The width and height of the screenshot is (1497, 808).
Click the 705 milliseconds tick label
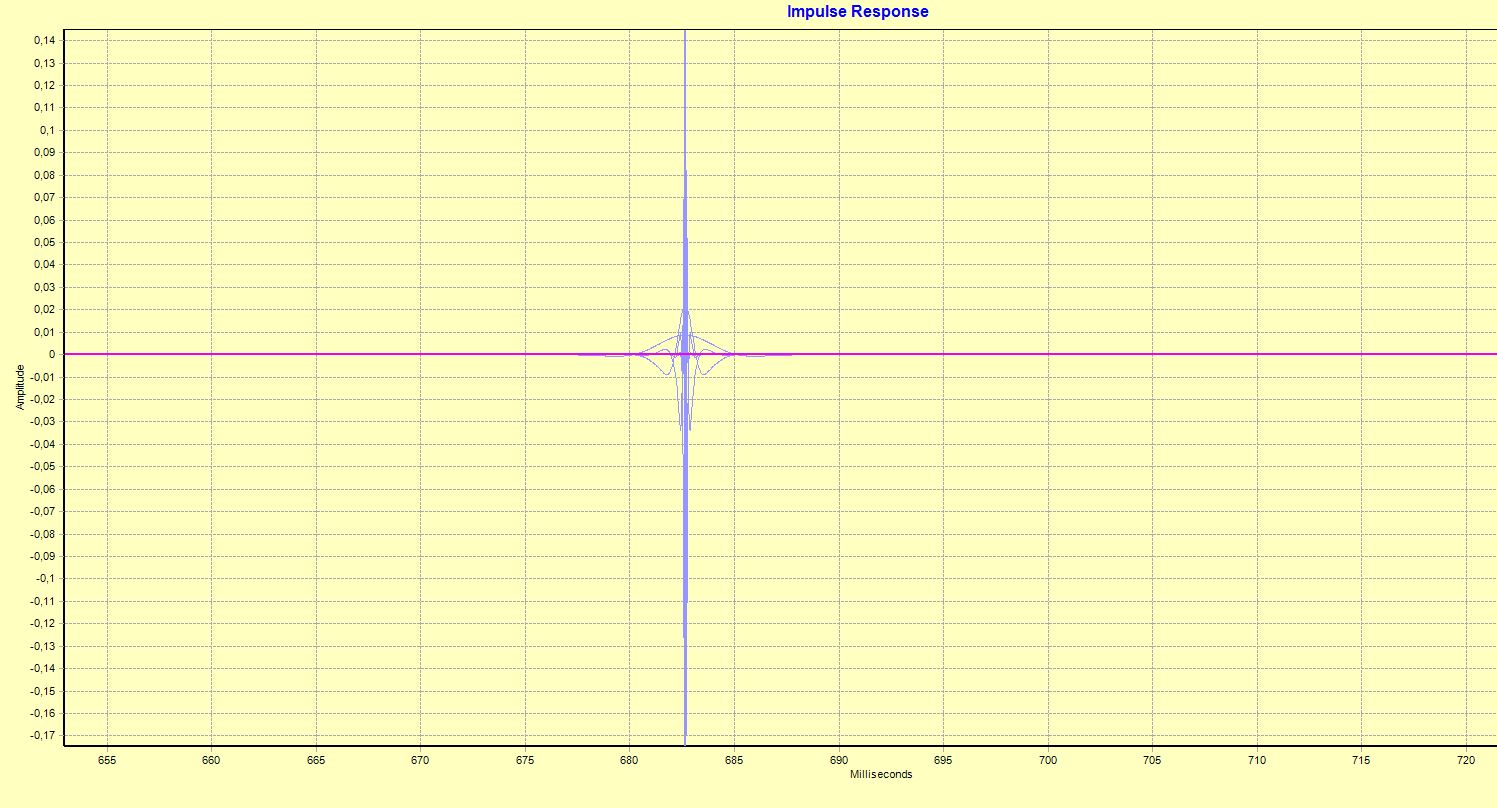click(1153, 759)
